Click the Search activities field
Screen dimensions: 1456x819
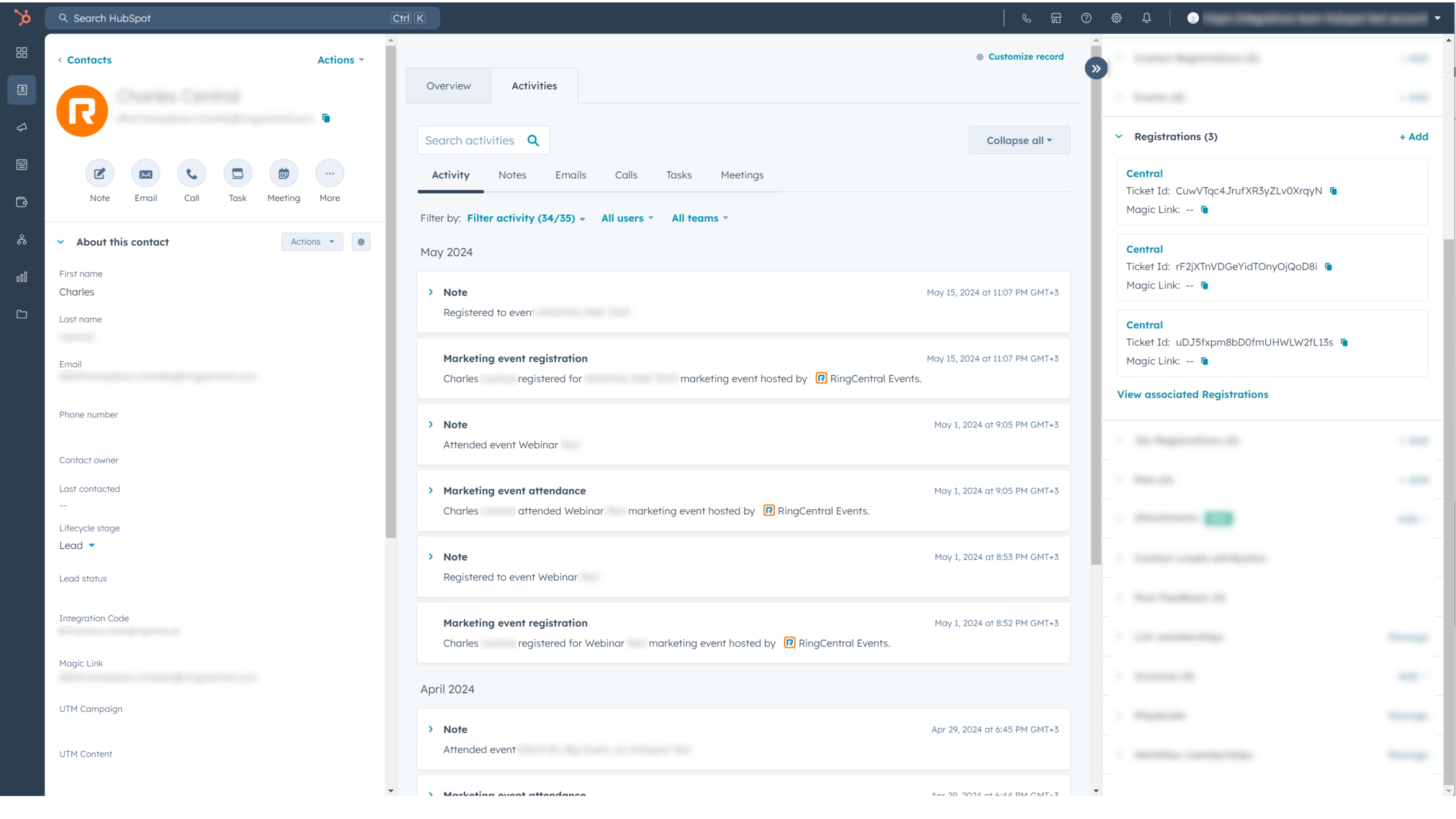(470, 140)
